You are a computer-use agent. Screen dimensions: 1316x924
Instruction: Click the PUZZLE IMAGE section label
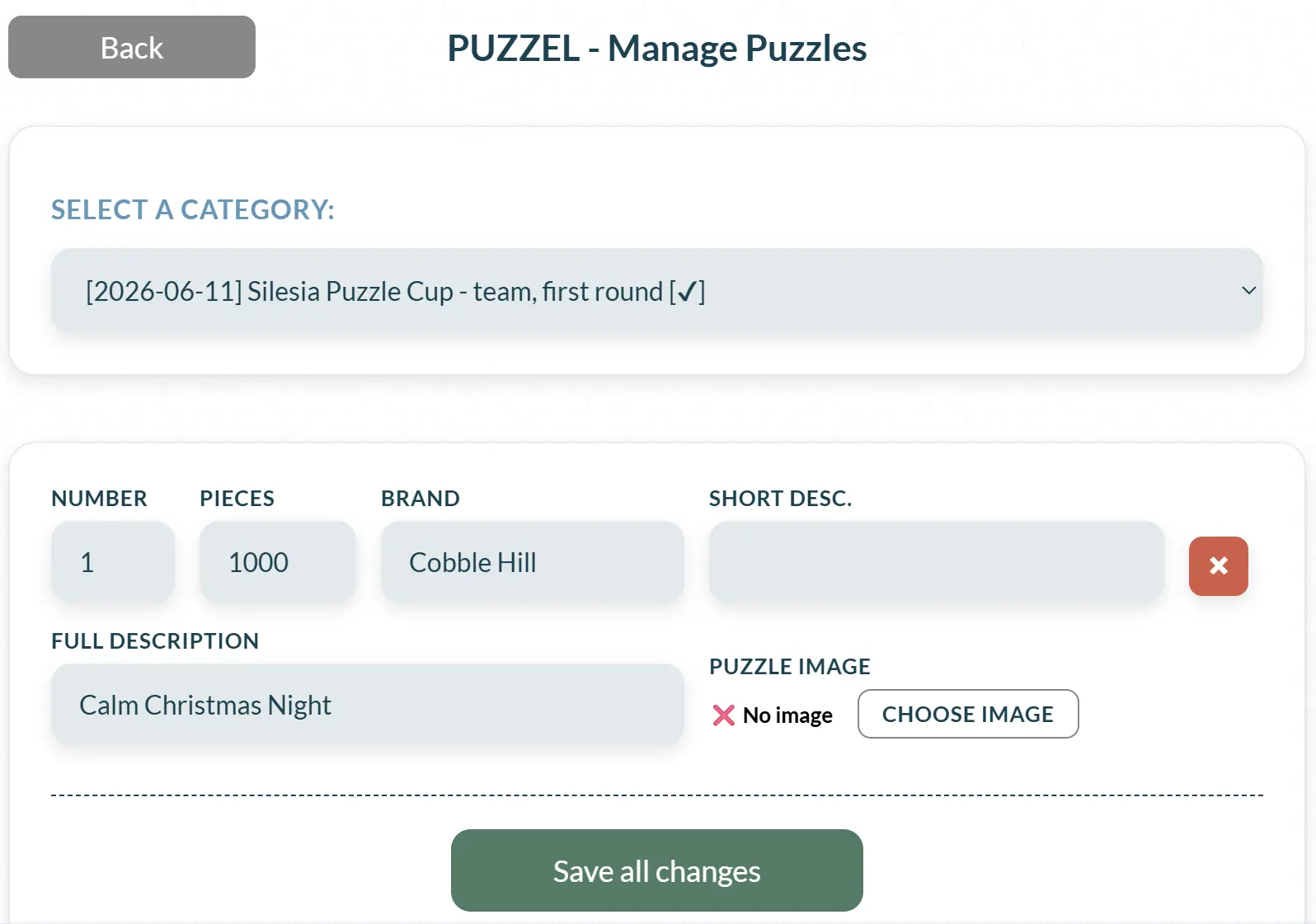(x=789, y=666)
